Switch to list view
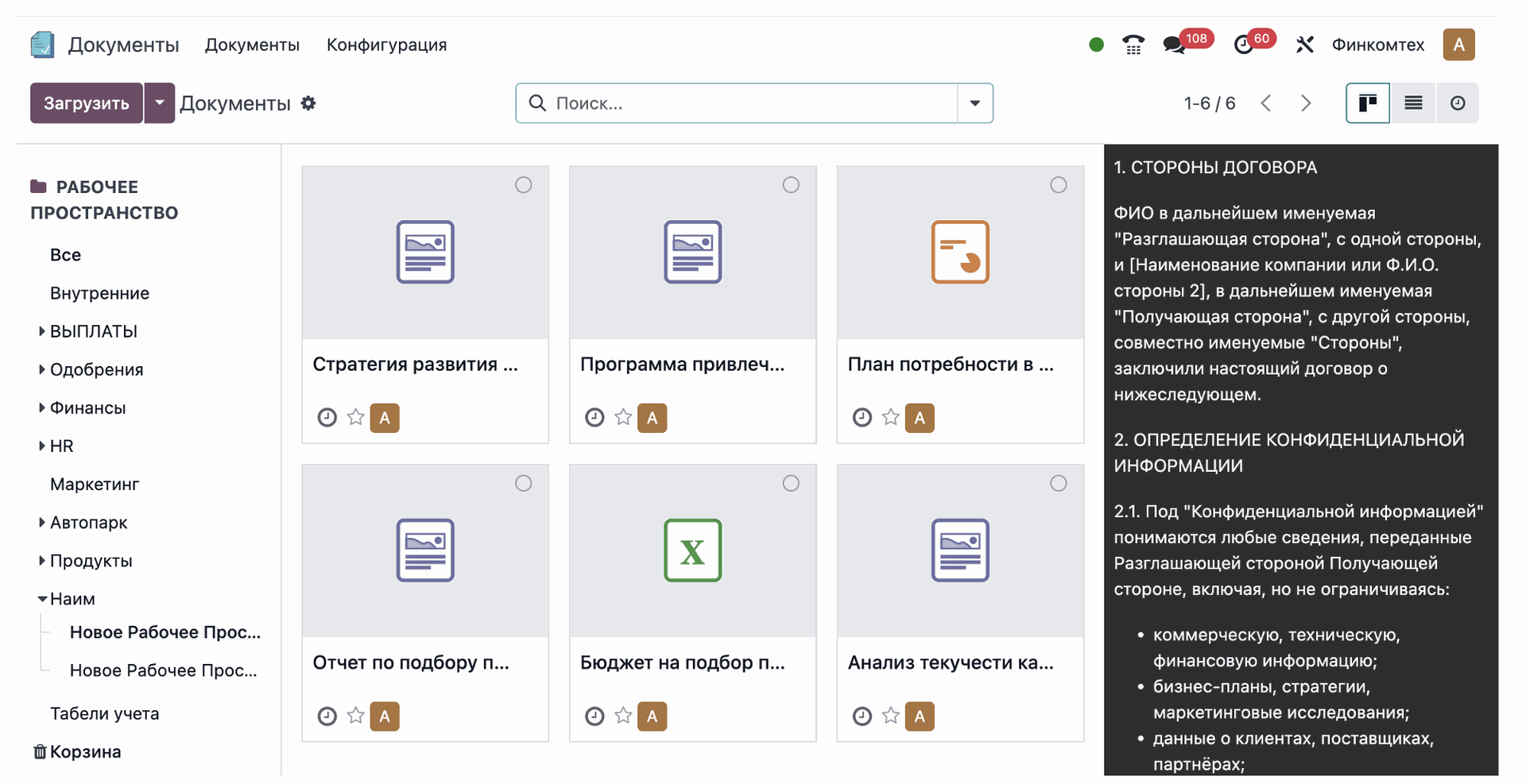 pos(1413,103)
